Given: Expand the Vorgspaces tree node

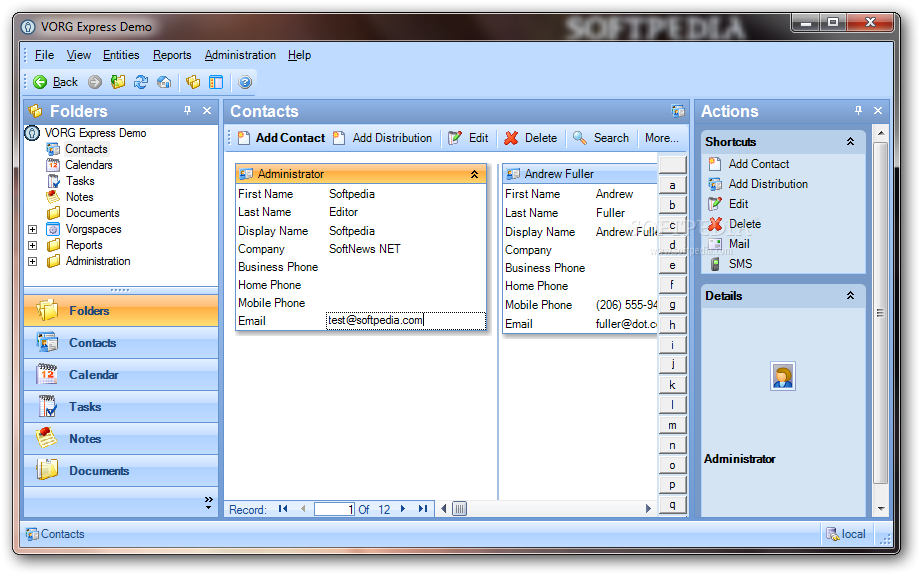Looking at the screenshot, I should [x=33, y=229].
